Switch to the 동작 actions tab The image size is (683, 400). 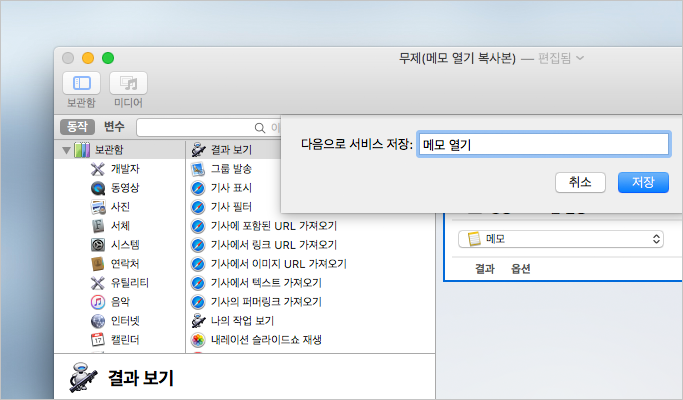tap(78, 127)
